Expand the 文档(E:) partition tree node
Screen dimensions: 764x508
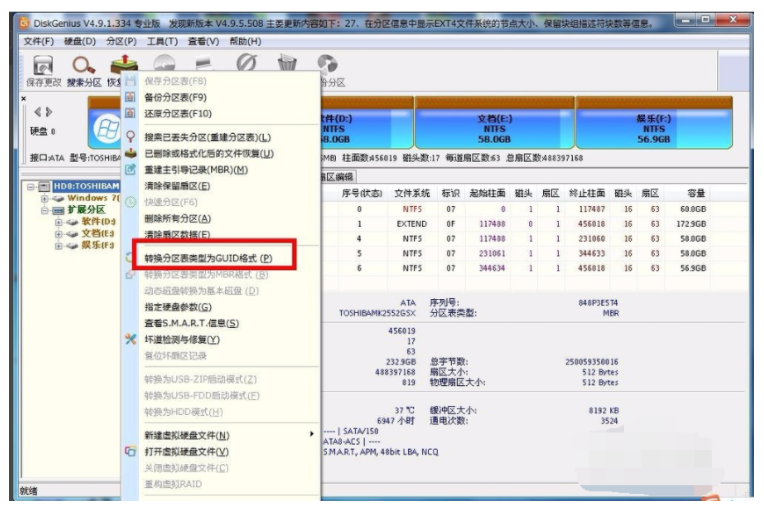pos(58,234)
